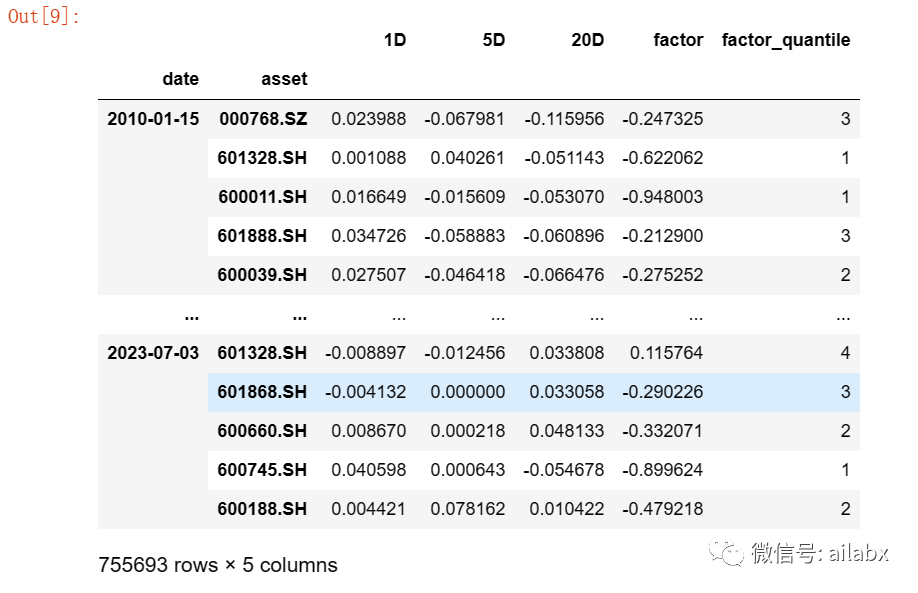The image size is (918, 593).
Task: Select the factor_quantile column header
Action: (x=786, y=40)
